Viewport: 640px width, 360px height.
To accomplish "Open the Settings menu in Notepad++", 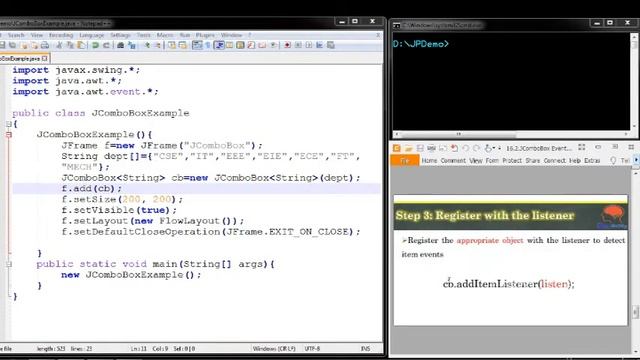I will (x=120, y=35).
